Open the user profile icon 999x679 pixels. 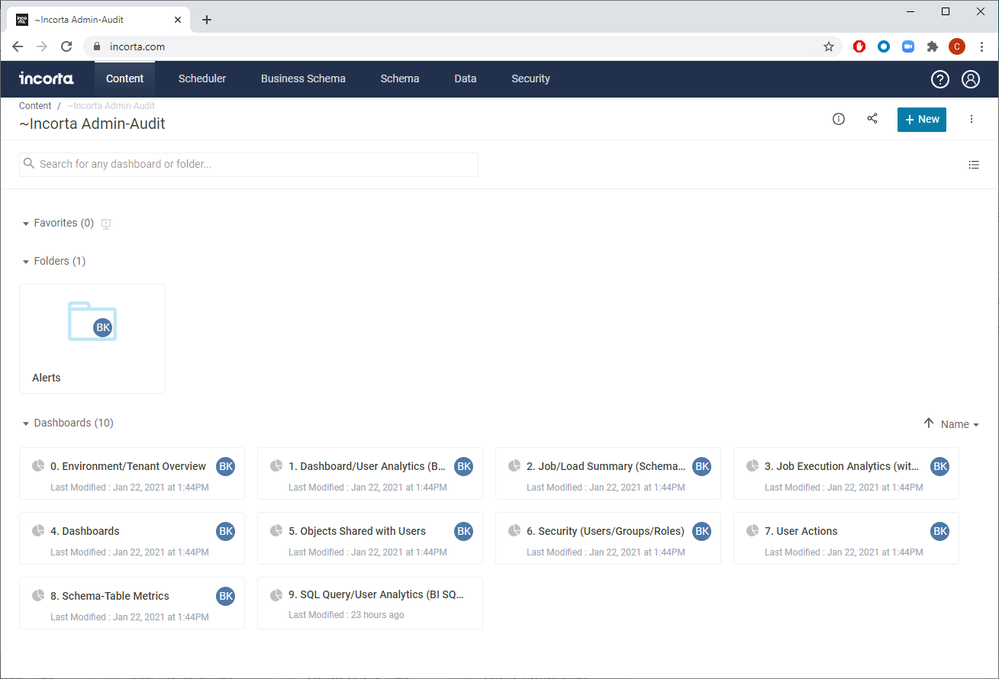[970, 79]
